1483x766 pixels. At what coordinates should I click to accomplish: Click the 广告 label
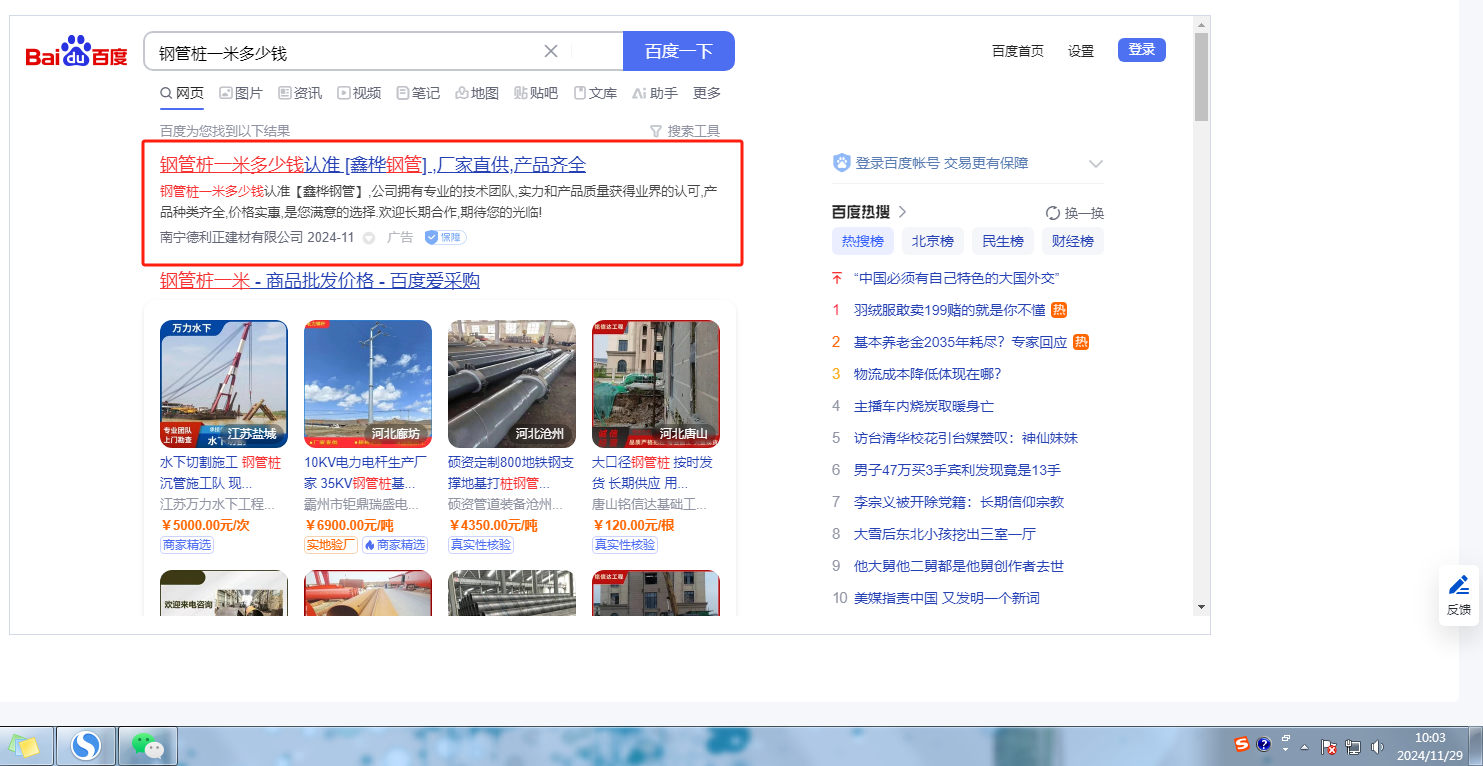pyautogui.click(x=400, y=238)
